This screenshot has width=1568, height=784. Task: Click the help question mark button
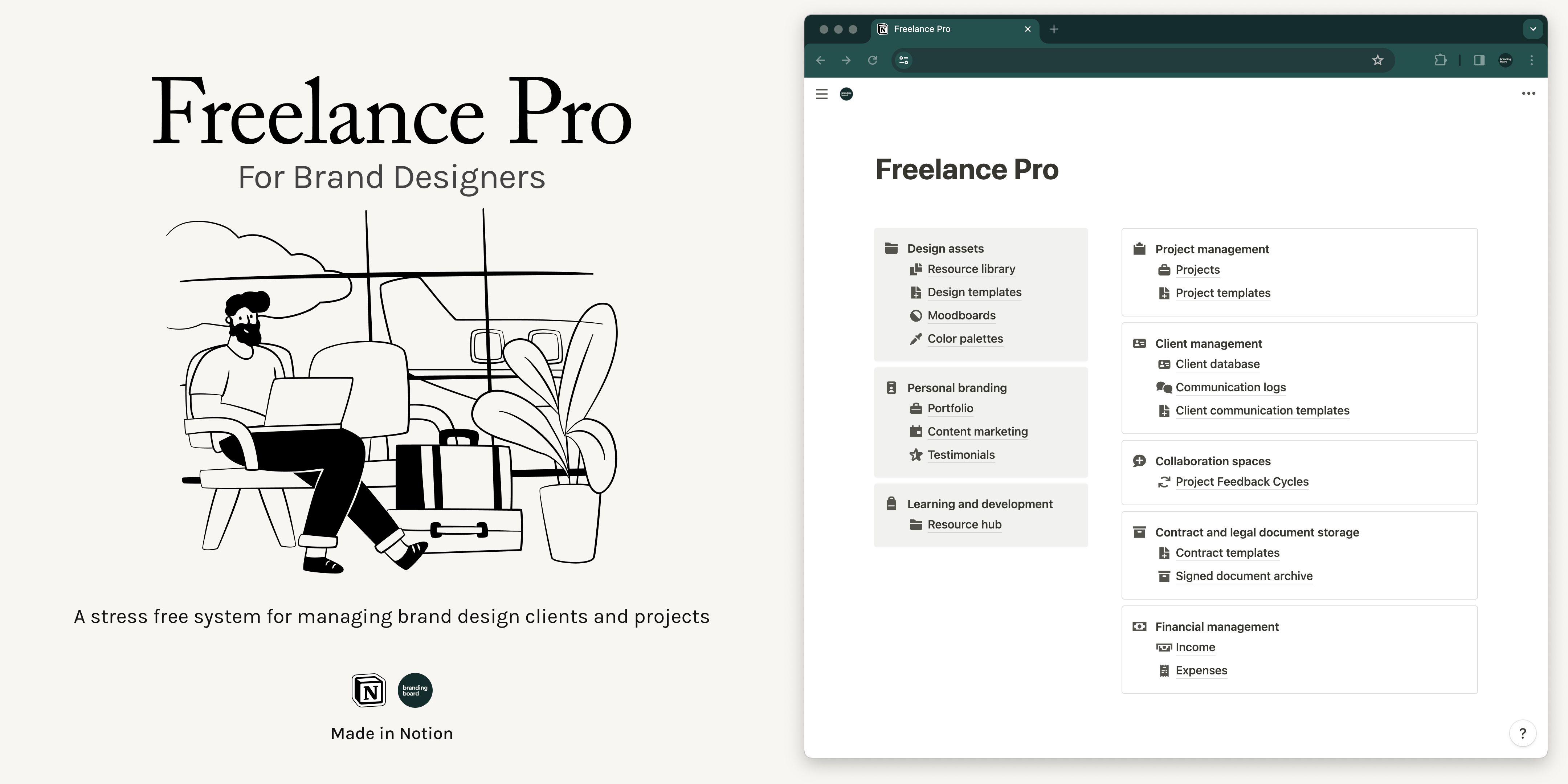(x=1524, y=733)
